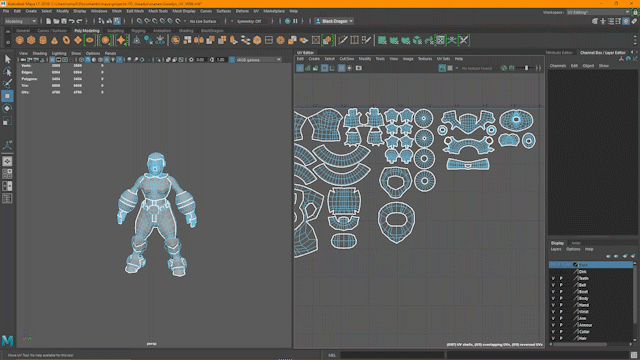Click the MEL command line input field
Screen dimensions: 640x360
point(392,355)
